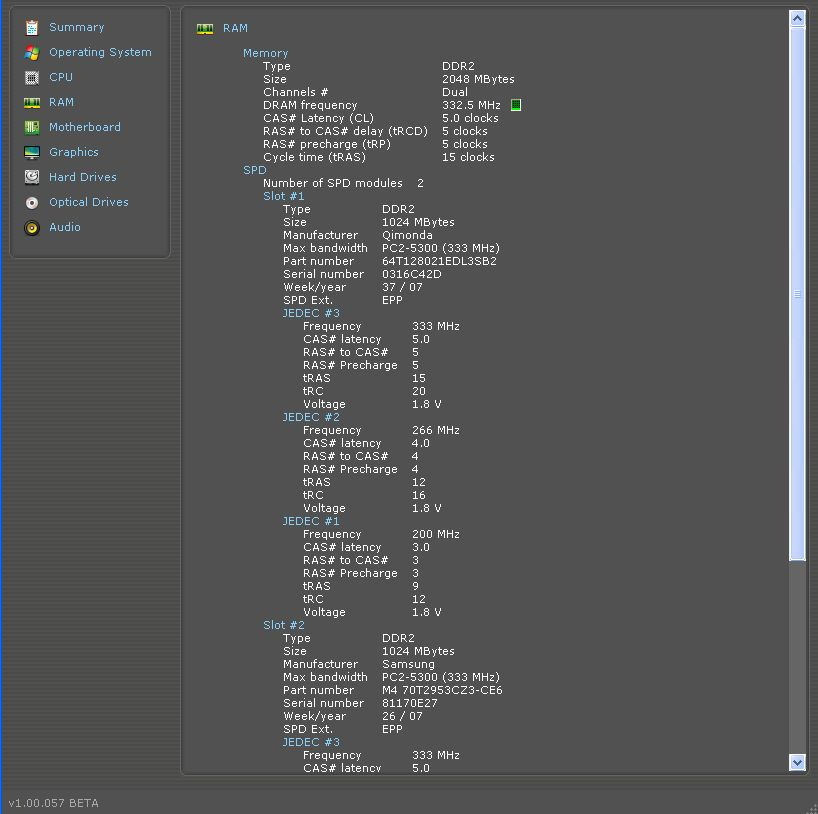The width and height of the screenshot is (818, 814).
Task: Select the Slot #1 heading
Action: pos(283,196)
